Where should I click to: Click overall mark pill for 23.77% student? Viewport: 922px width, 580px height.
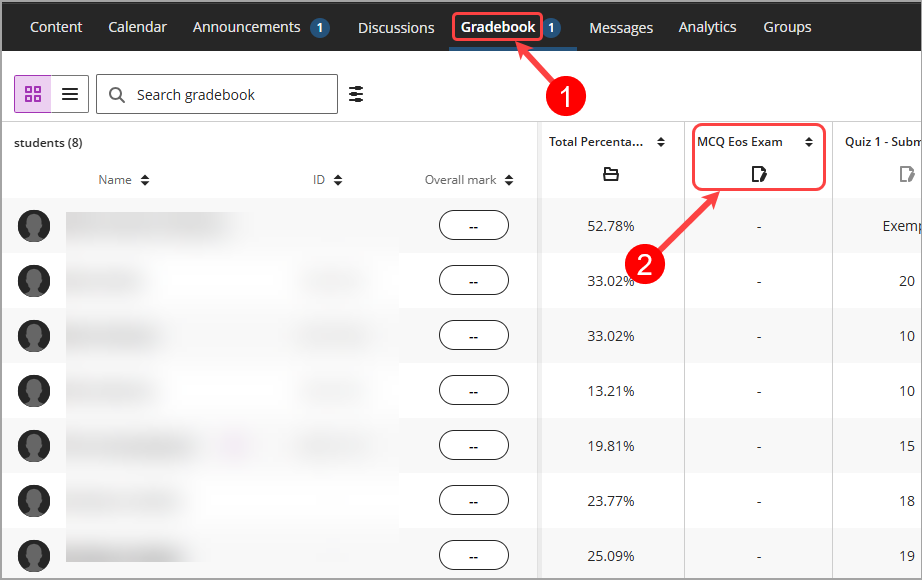click(x=473, y=500)
